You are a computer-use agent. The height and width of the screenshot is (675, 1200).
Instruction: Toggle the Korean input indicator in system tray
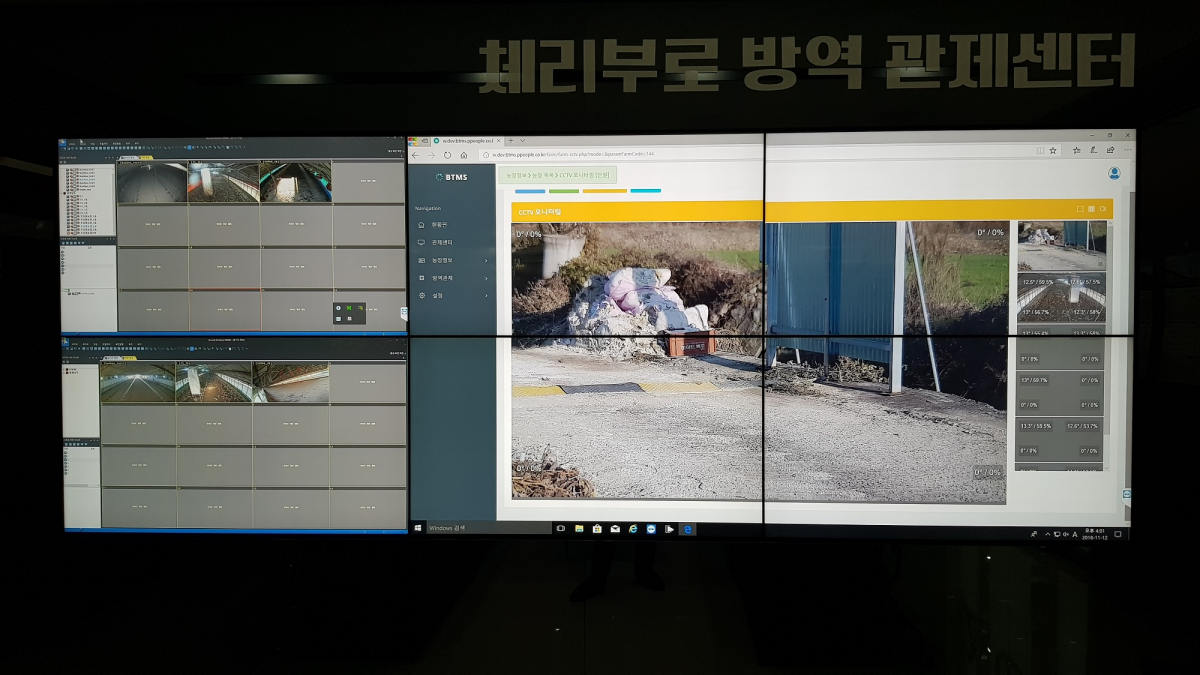[x=1074, y=533]
